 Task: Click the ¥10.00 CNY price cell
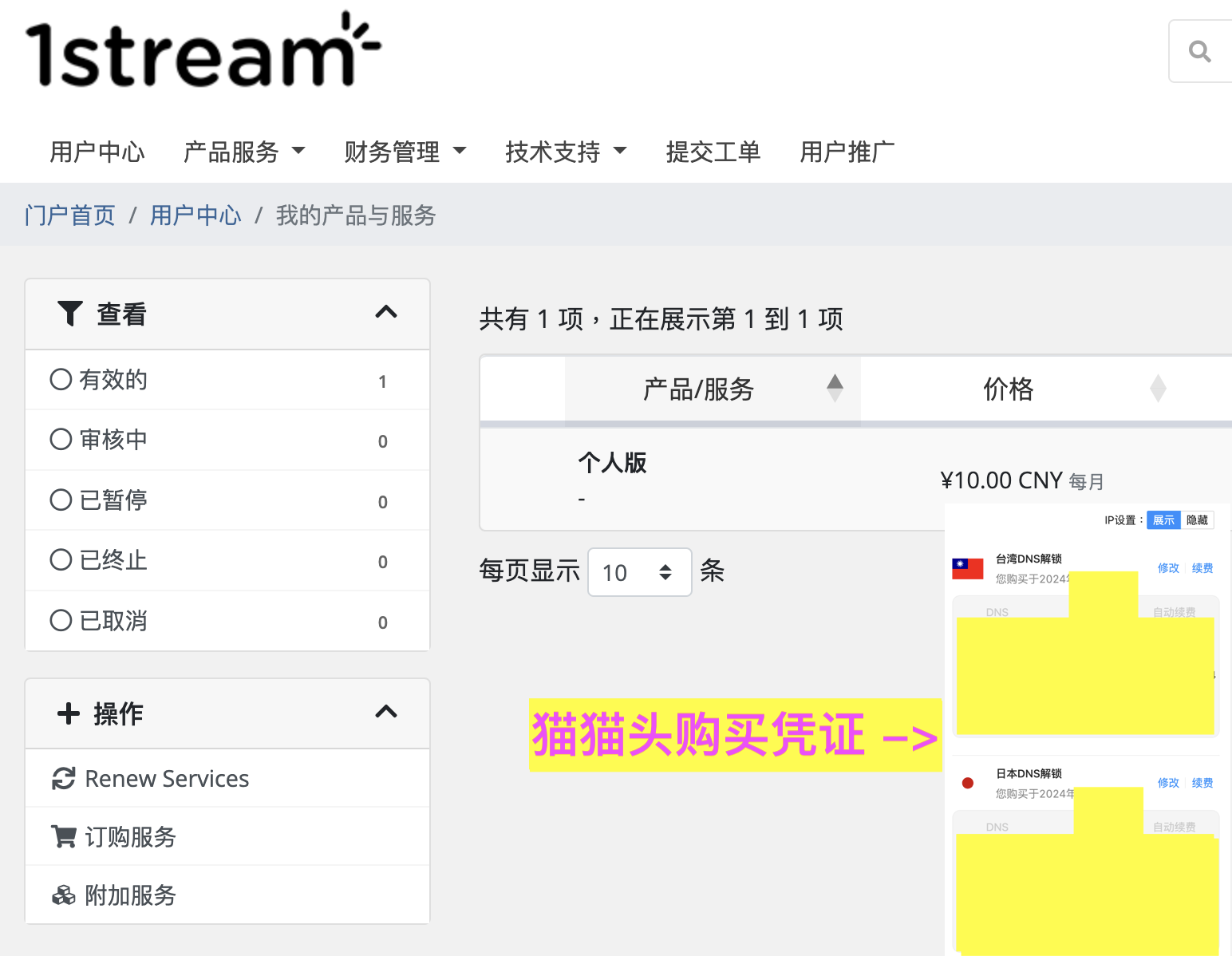[x=1022, y=480]
